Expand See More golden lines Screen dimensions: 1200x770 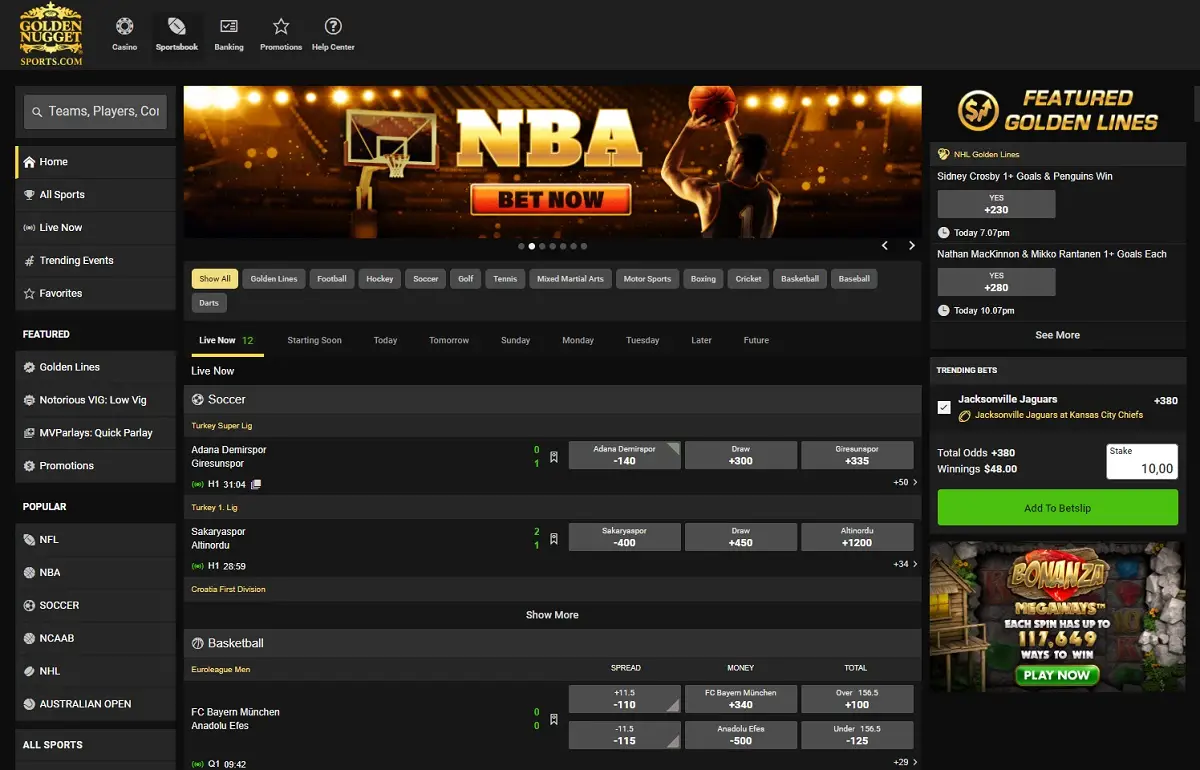(1057, 335)
